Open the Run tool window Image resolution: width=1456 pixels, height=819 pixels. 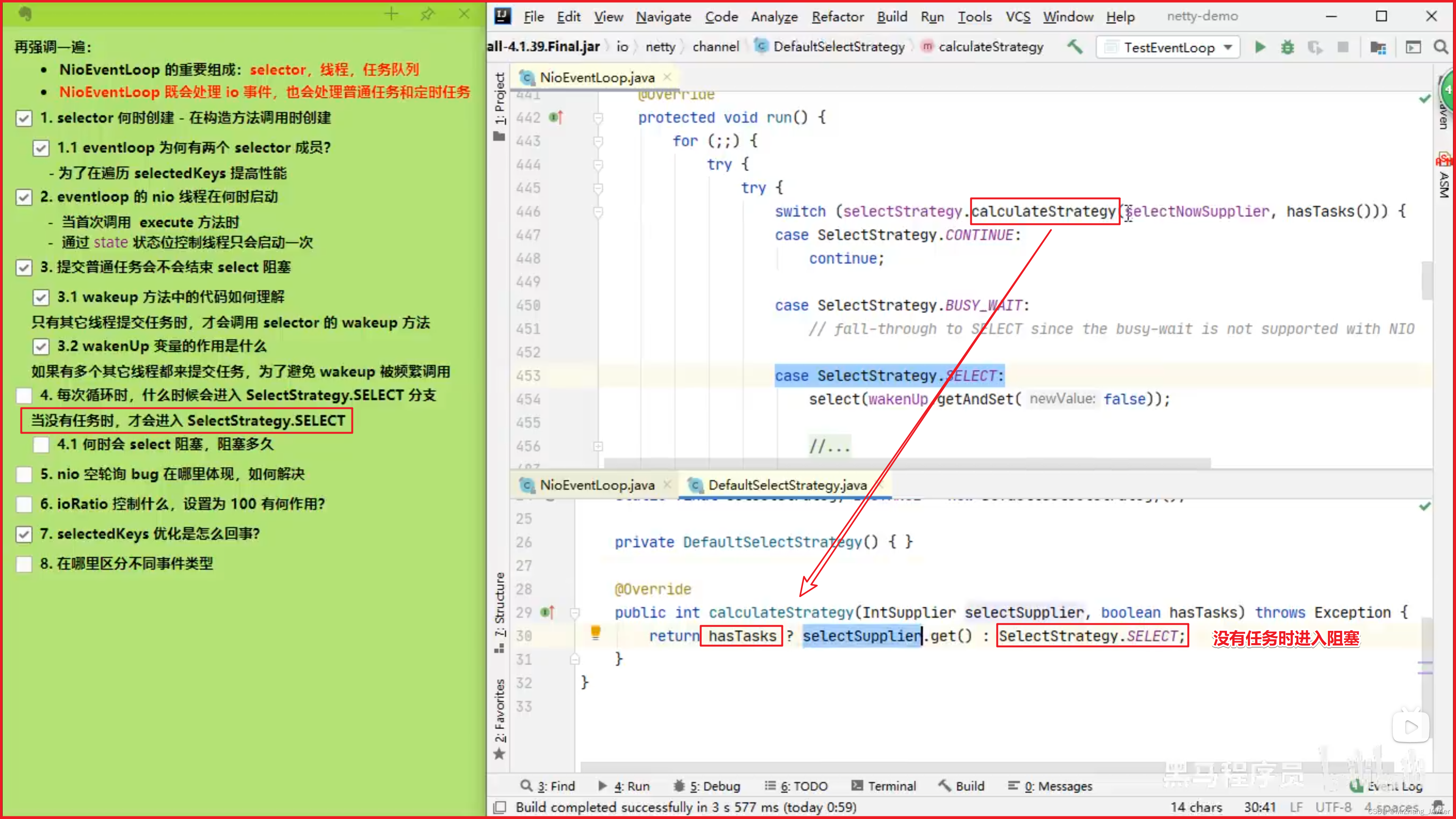click(623, 786)
